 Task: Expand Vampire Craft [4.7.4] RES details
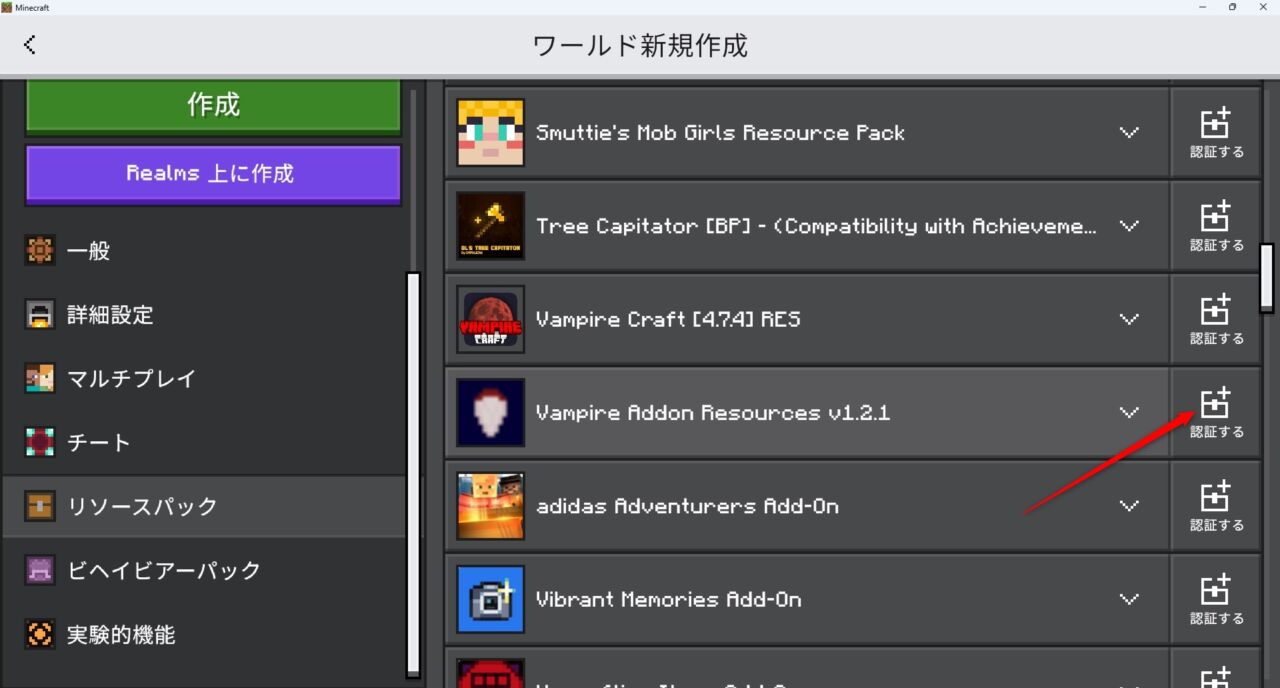[1129, 319]
